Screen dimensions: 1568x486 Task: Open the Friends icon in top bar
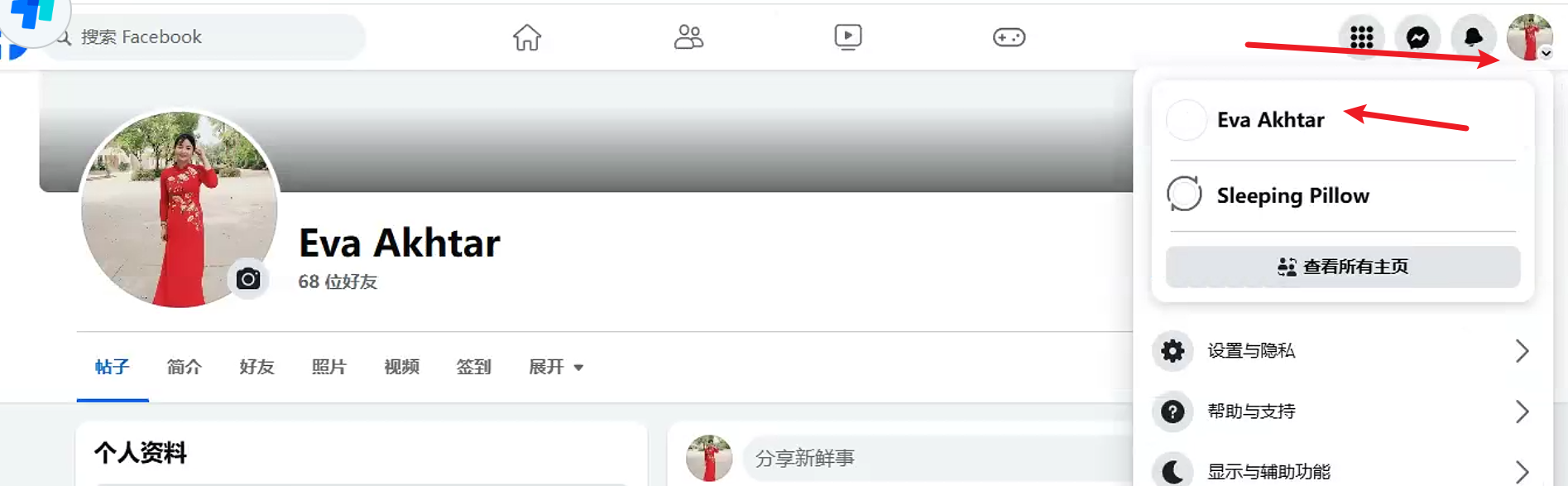tap(688, 37)
